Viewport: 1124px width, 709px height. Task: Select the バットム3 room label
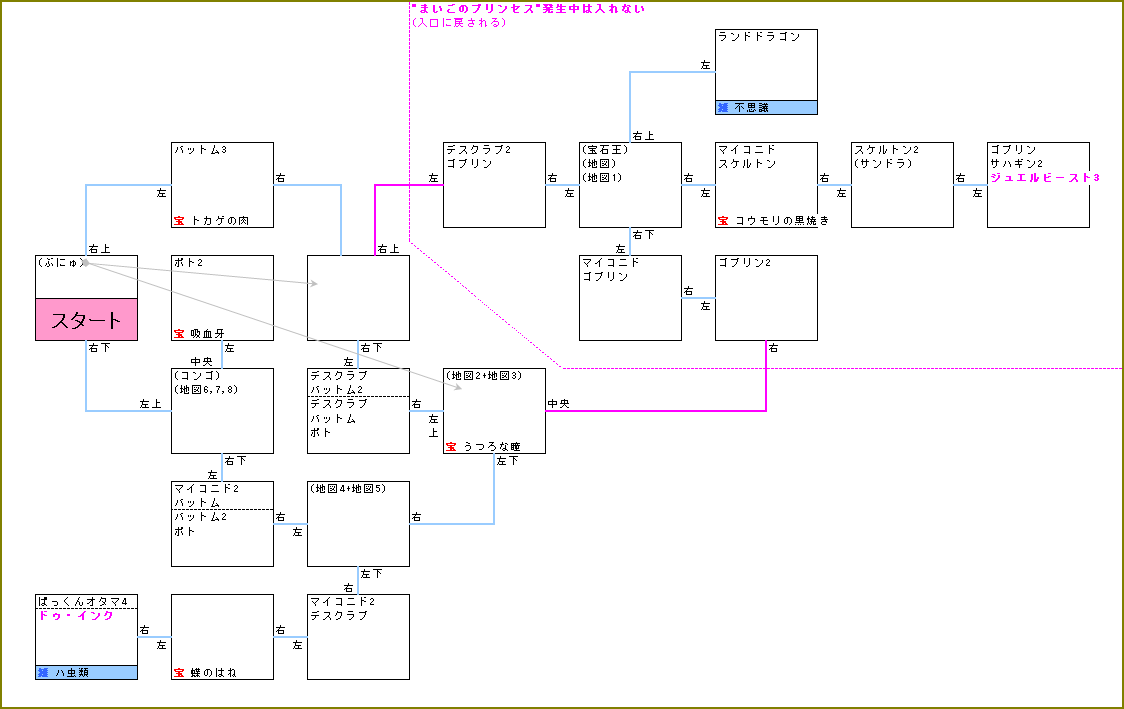click(x=201, y=149)
